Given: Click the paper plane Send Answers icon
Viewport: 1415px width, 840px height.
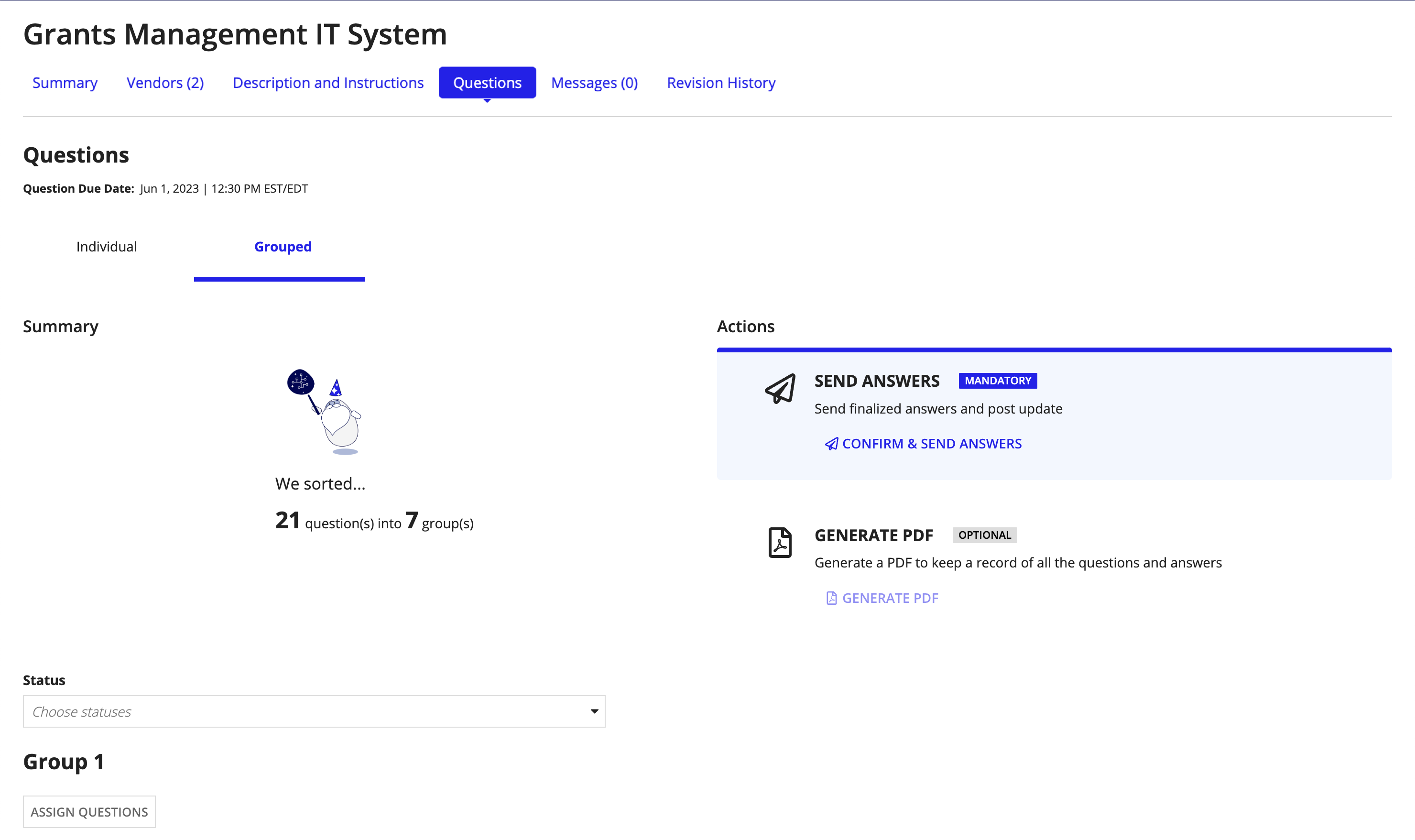Looking at the screenshot, I should pyautogui.click(x=780, y=389).
